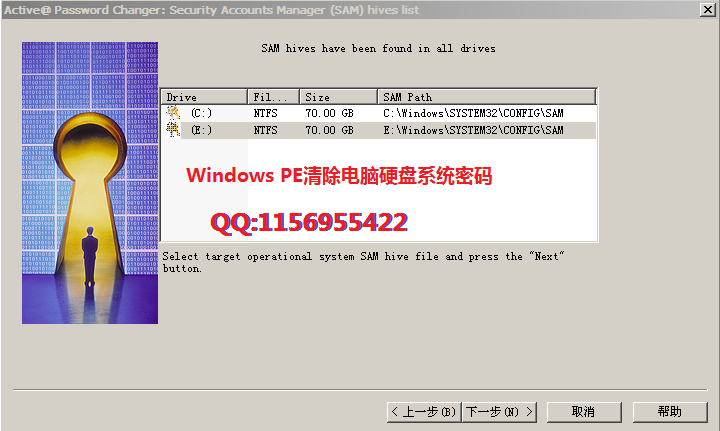Viewport: 720px width, 431px height.
Task: Click the keyhole wizard illustration
Action: tap(90, 183)
